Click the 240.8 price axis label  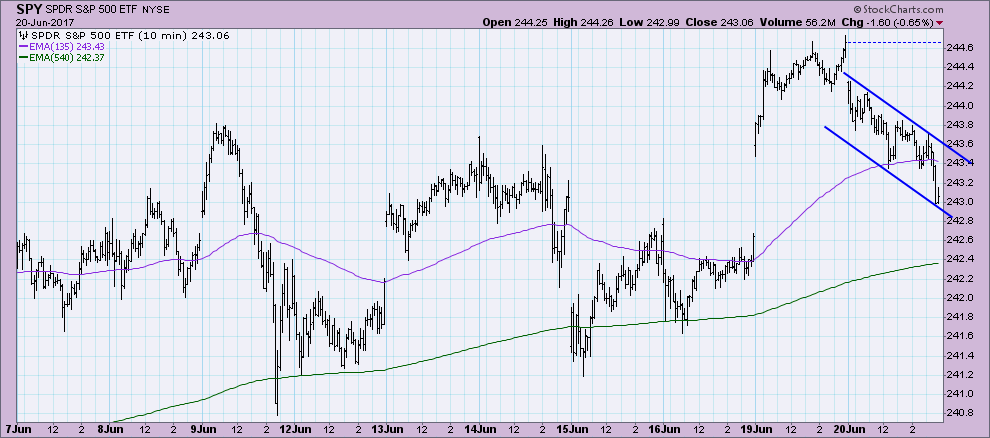click(960, 413)
